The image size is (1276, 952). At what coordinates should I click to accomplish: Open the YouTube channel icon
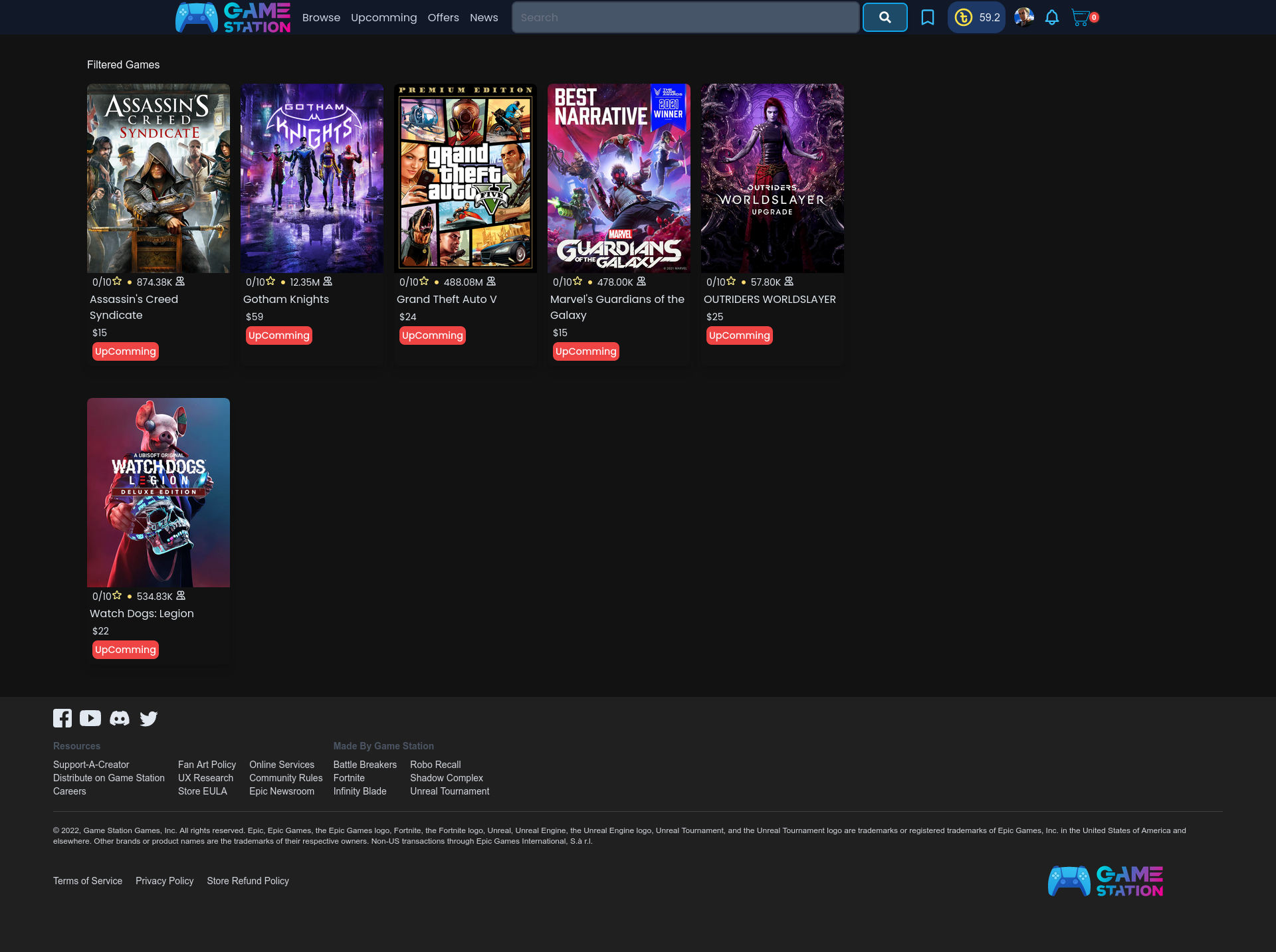90,718
